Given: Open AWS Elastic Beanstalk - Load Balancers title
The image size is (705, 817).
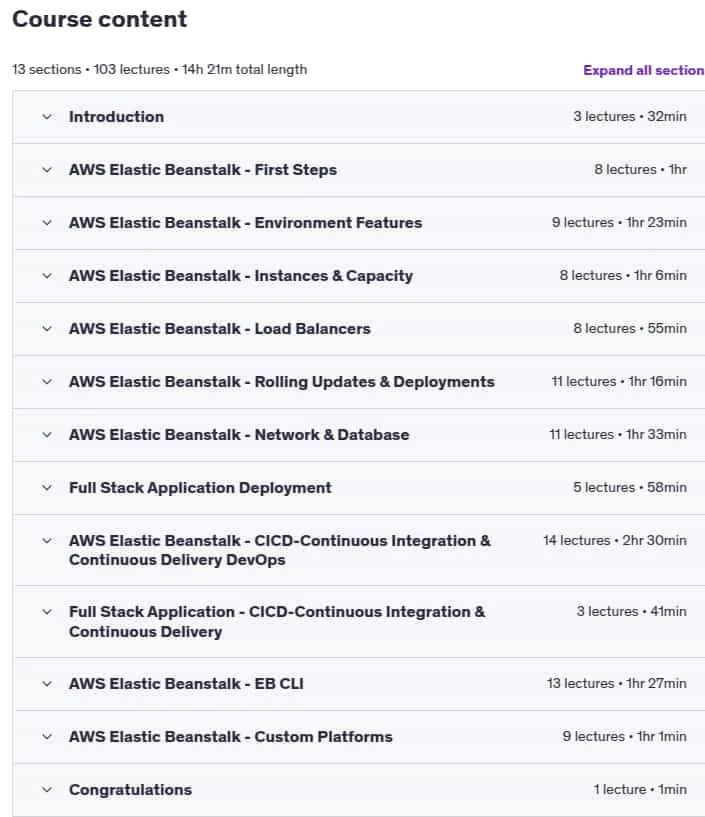Looking at the screenshot, I should point(219,329).
